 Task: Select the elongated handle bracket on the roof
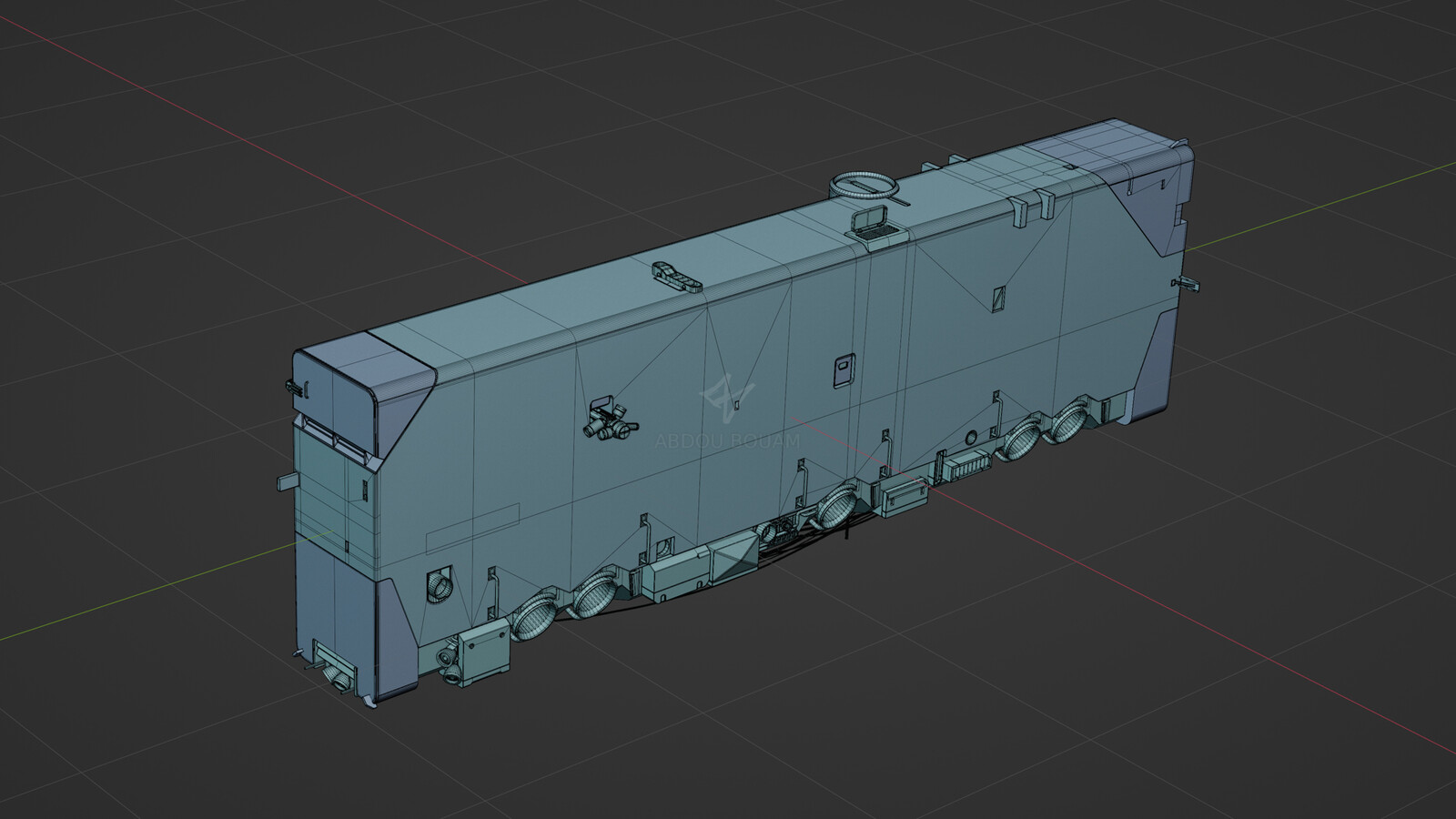679,276
